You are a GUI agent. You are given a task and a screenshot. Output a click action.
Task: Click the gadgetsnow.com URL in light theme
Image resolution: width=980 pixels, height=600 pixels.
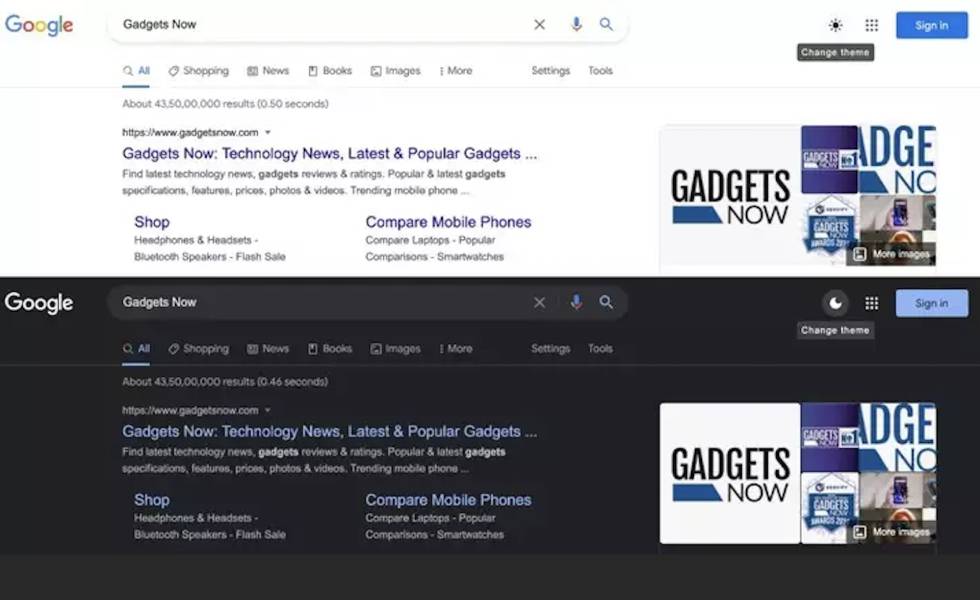(x=190, y=132)
